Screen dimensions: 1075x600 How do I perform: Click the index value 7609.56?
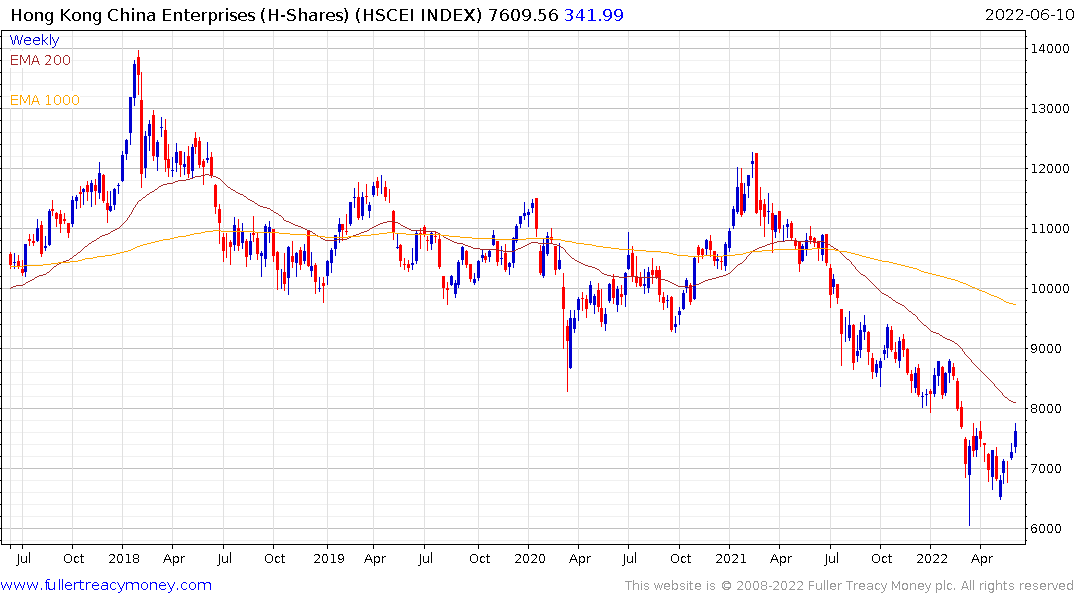pos(523,15)
